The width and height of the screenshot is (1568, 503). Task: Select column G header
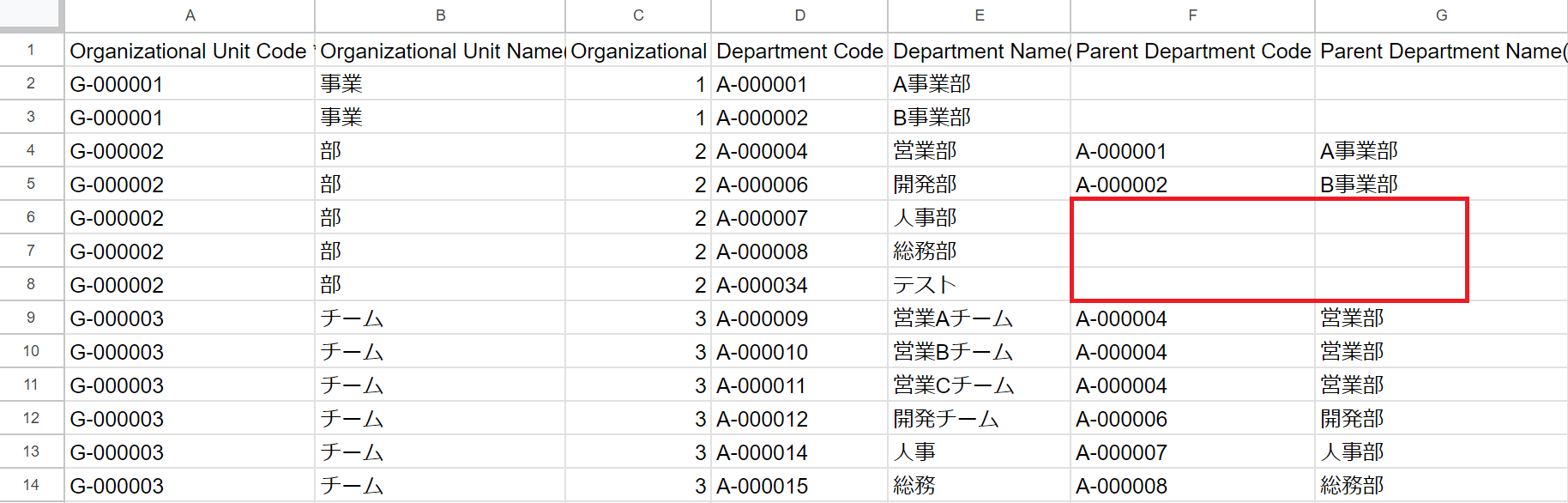click(x=1441, y=15)
